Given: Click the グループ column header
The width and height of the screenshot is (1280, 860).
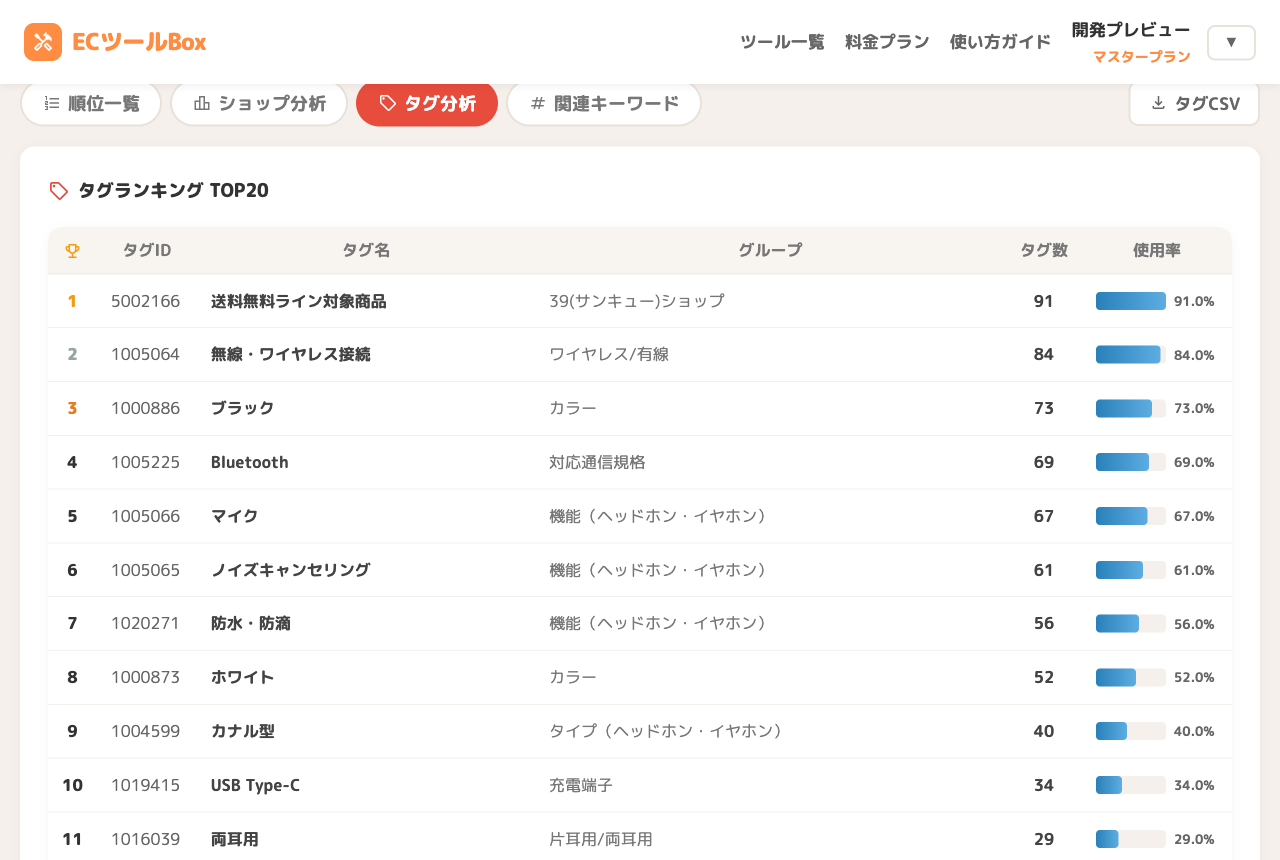Looking at the screenshot, I should point(770,251).
